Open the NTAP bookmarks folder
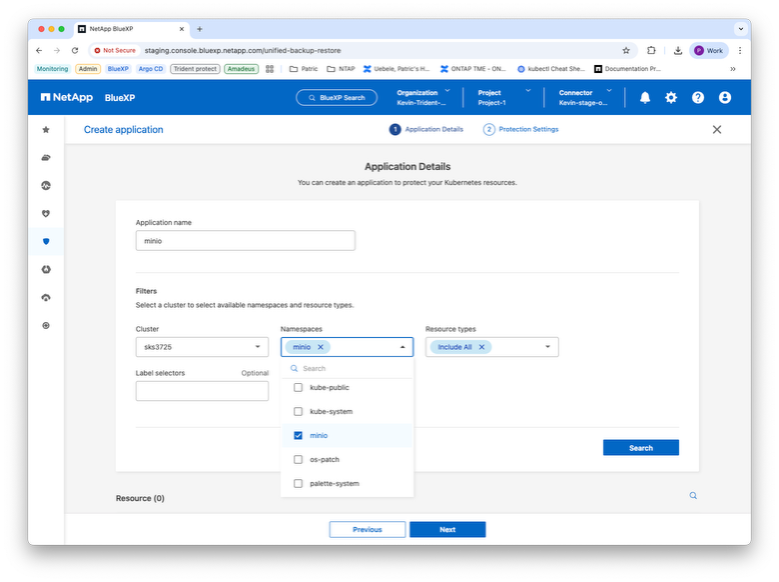The image size is (779, 582). point(341,69)
